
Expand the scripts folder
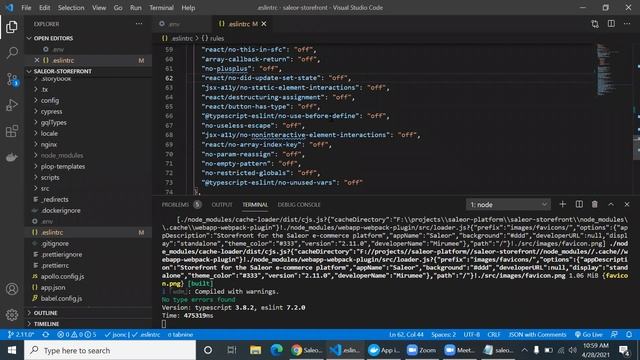tap(50, 178)
